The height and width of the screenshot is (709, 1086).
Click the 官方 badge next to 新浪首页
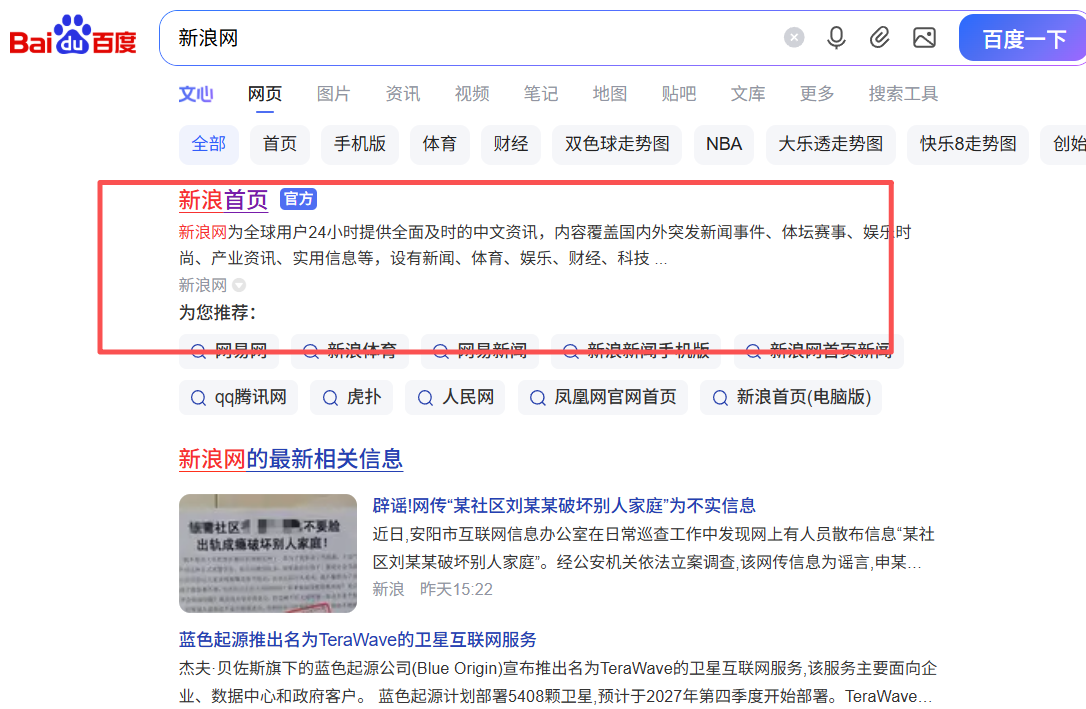coord(298,199)
